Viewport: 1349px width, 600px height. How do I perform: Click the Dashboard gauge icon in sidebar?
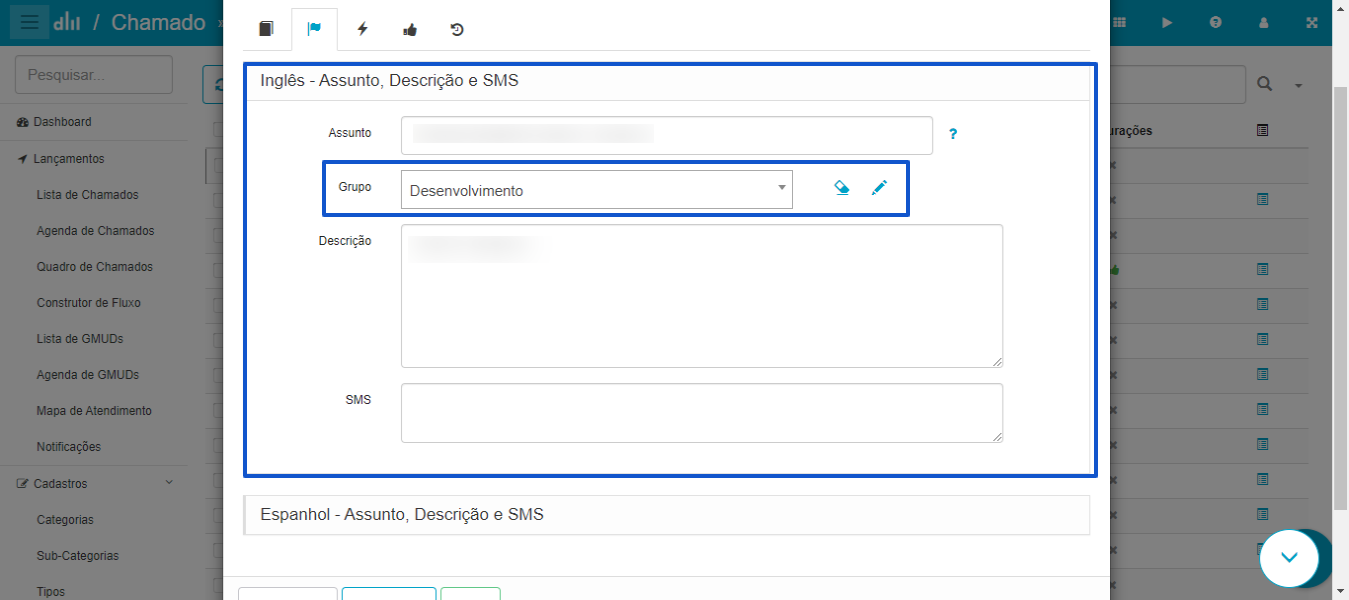click(x=23, y=122)
